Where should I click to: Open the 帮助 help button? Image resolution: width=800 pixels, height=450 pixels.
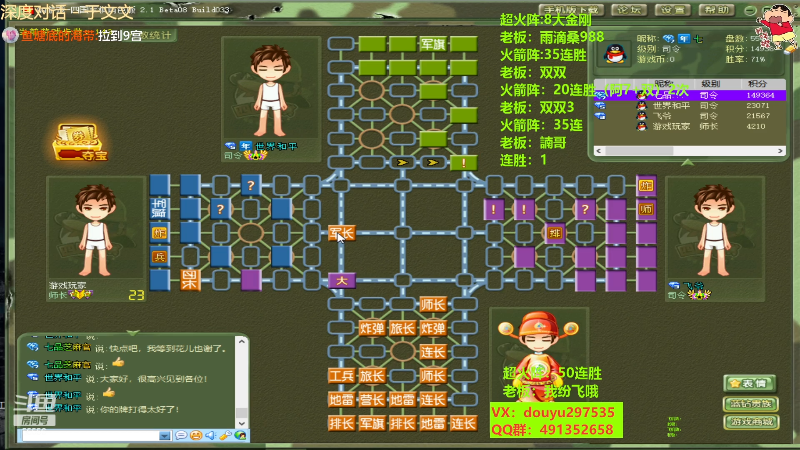click(x=717, y=10)
